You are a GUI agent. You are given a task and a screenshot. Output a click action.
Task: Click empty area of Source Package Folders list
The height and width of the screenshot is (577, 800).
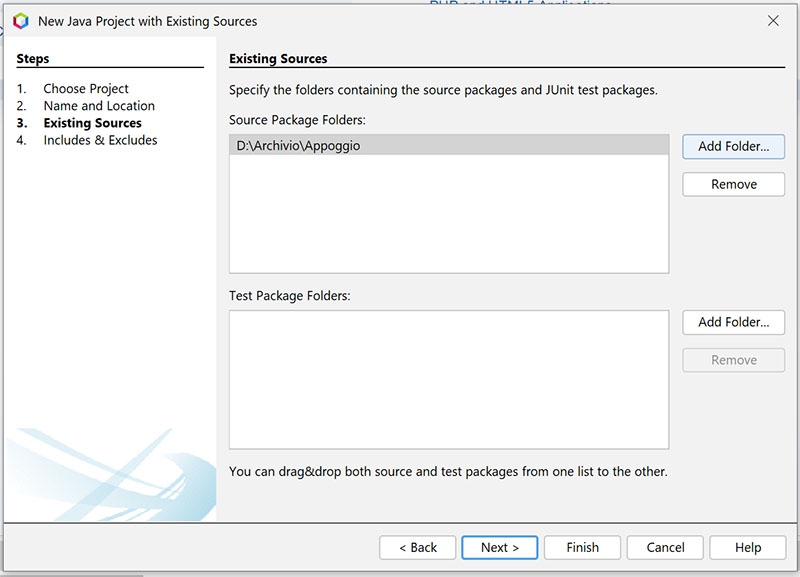pos(449,214)
